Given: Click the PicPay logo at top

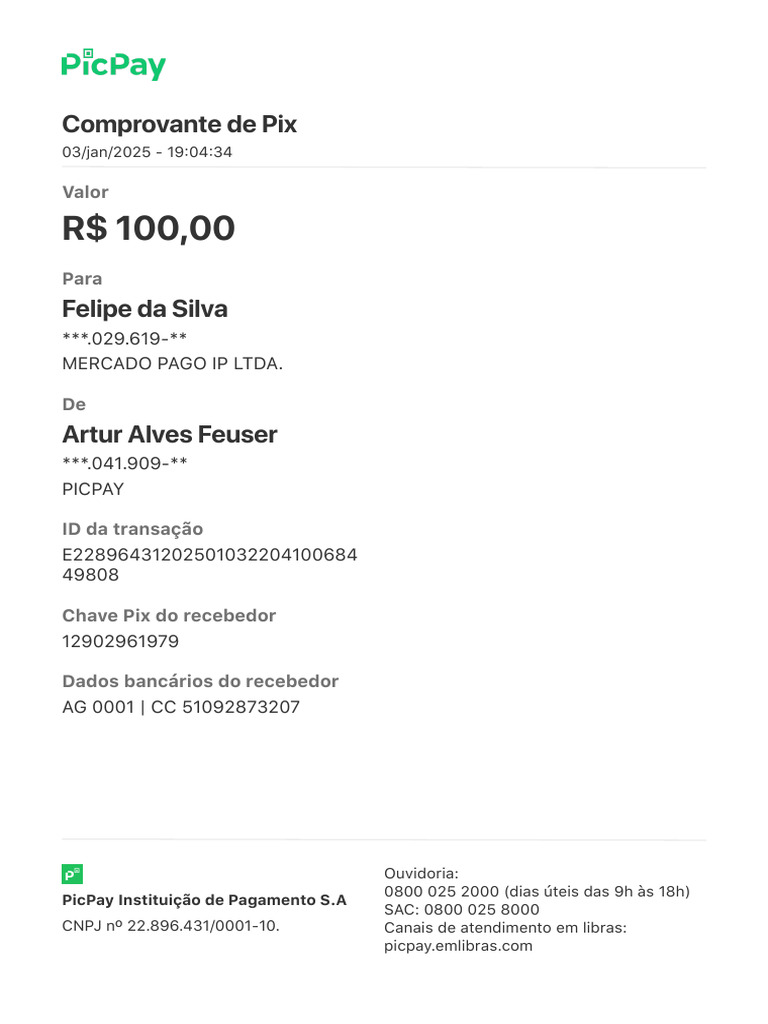Looking at the screenshot, I should click(x=113, y=65).
